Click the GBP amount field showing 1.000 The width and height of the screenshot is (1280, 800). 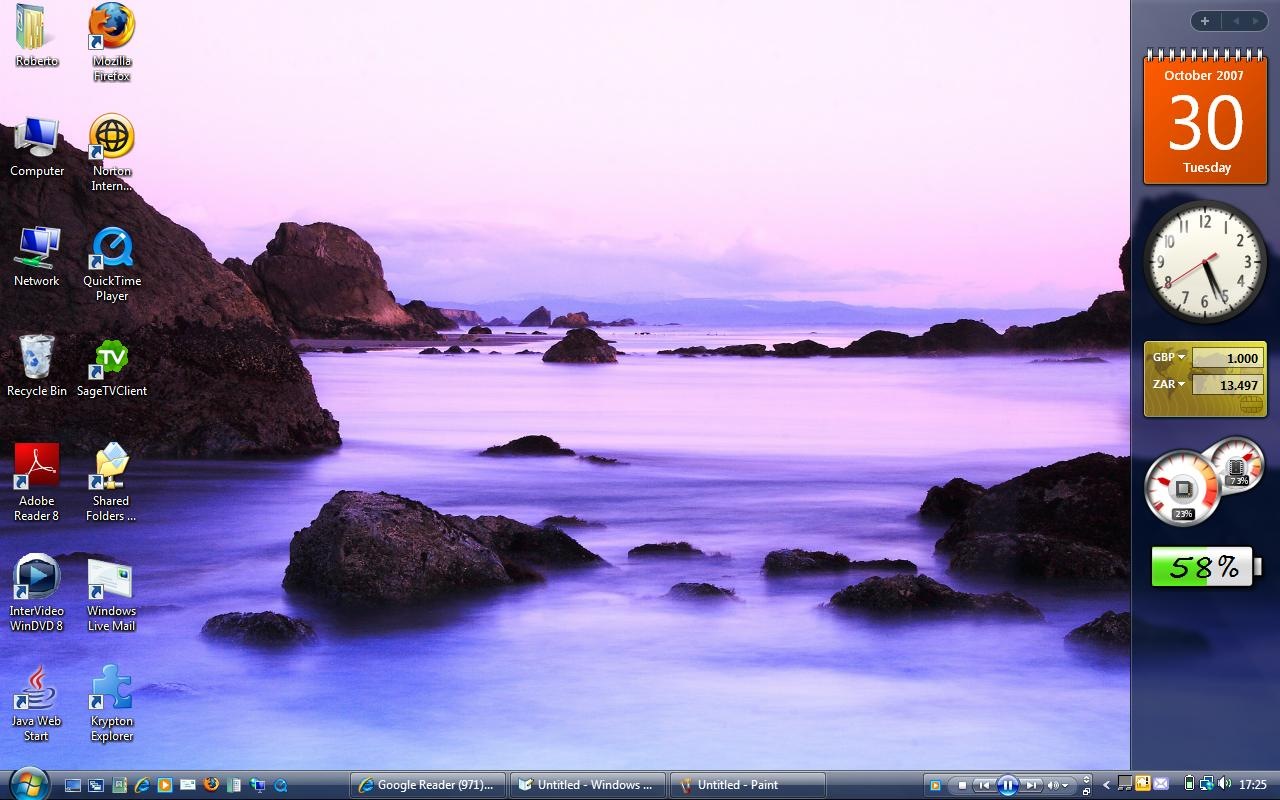(1228, 358)
